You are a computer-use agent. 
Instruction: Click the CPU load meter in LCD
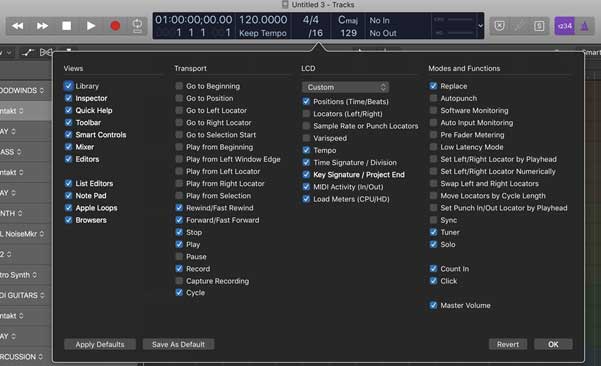(x=454, y=19)
